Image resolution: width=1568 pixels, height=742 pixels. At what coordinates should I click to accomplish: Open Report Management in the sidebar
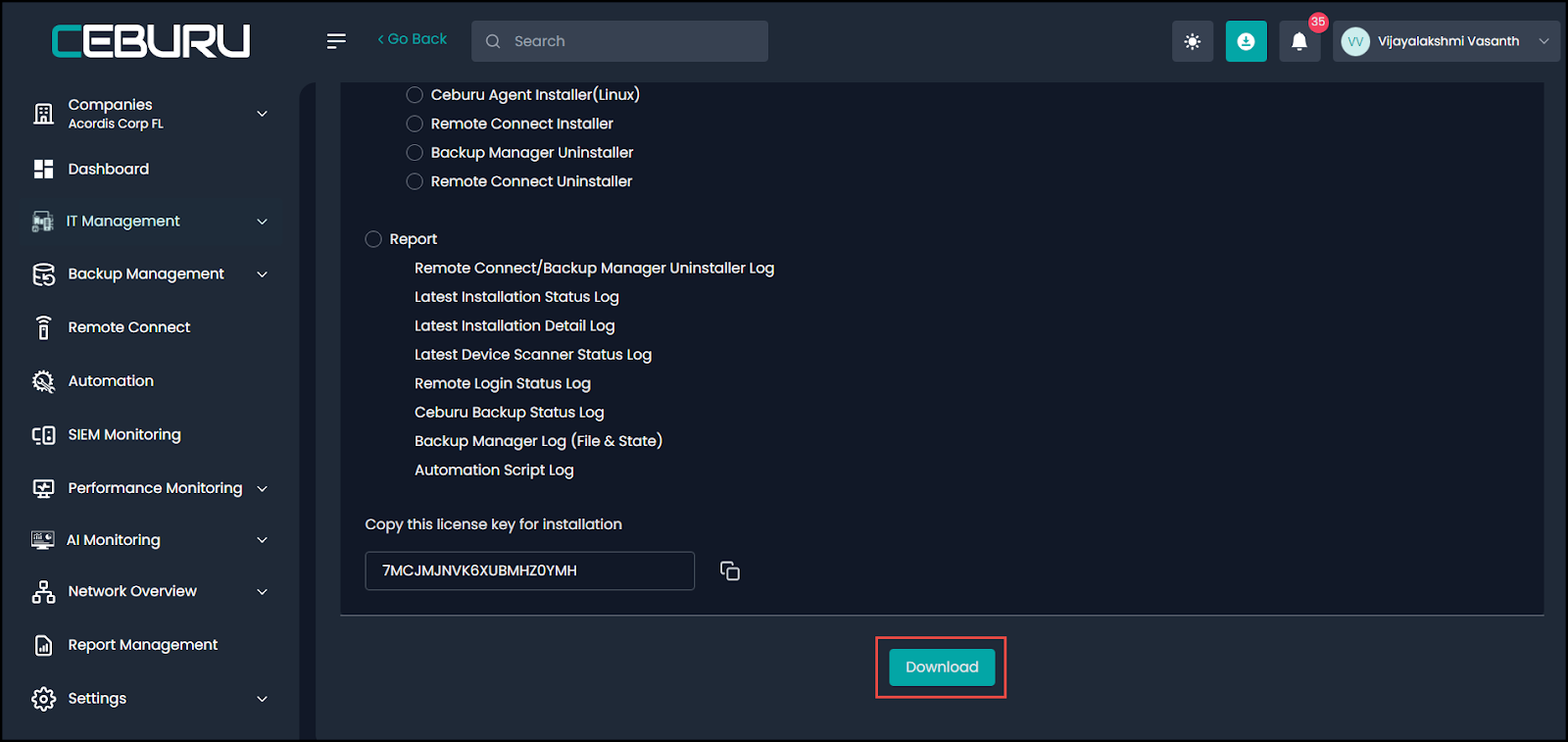click(143, 645)
